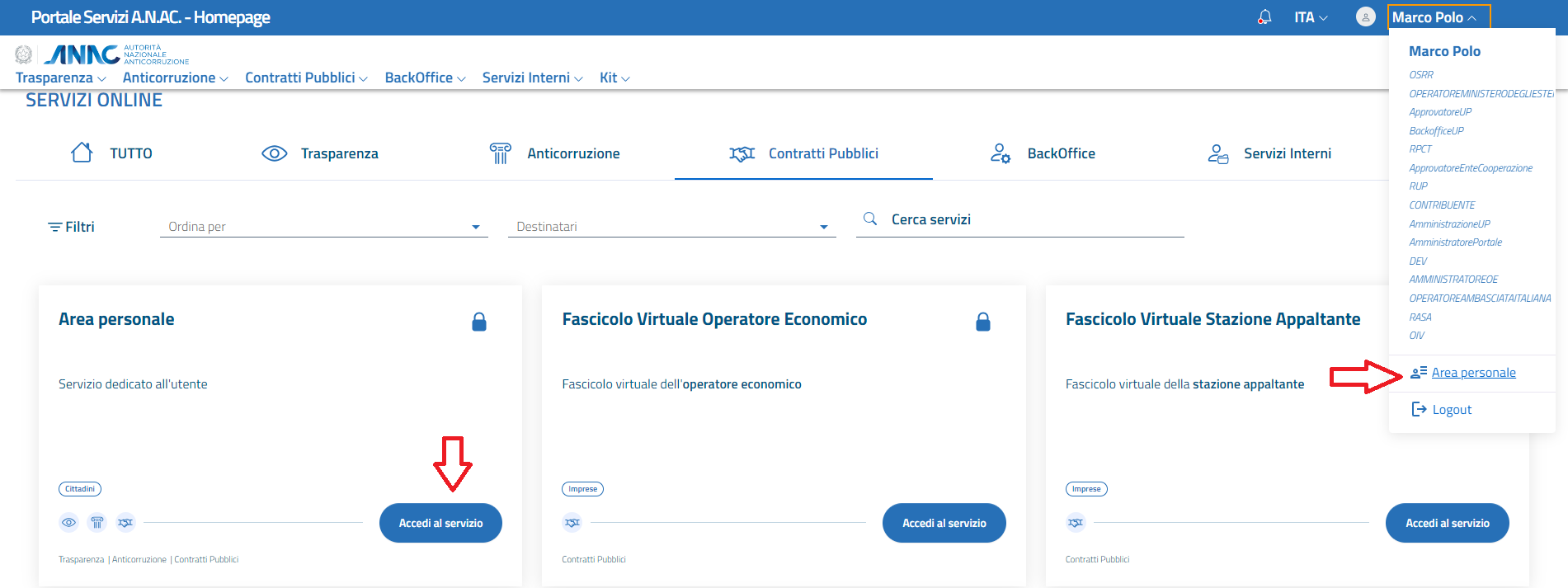This screenshot has height=588, width=1568.
Task: Click the handshake icon beside Contratti Pubblici tab
Action: coord(742,153)
